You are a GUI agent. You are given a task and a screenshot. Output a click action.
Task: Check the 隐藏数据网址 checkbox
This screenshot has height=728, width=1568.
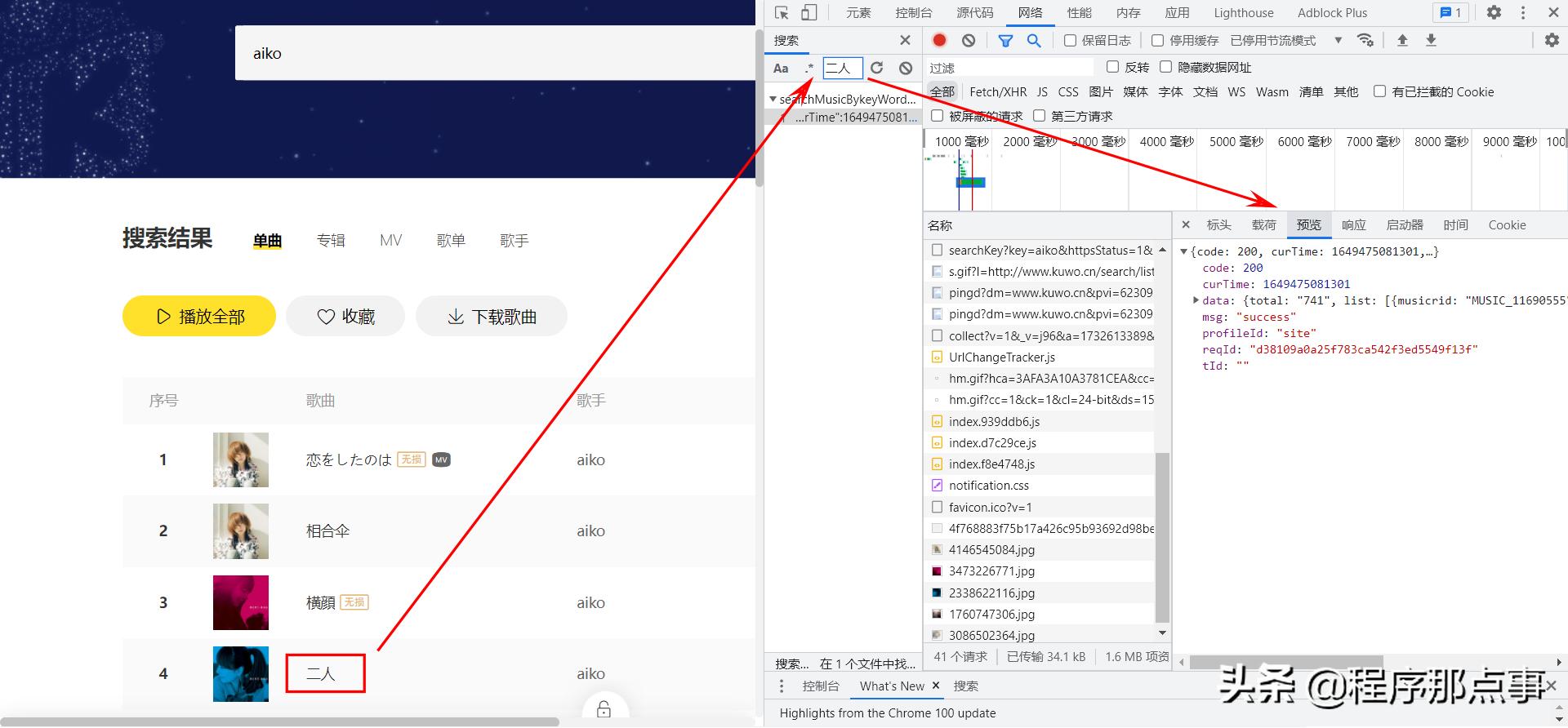[1165, 67]
